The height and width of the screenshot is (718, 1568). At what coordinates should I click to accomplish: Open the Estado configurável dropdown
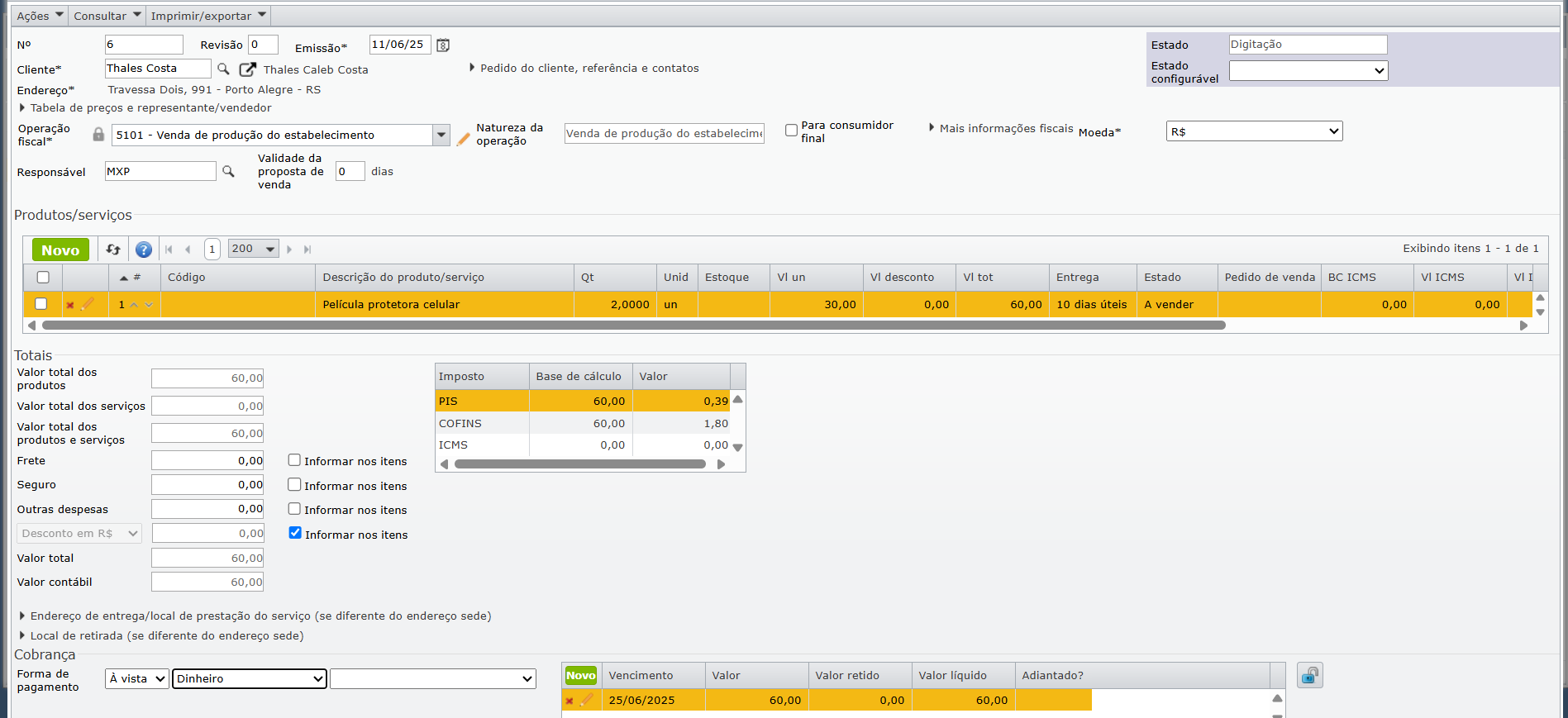[1308, 71]
